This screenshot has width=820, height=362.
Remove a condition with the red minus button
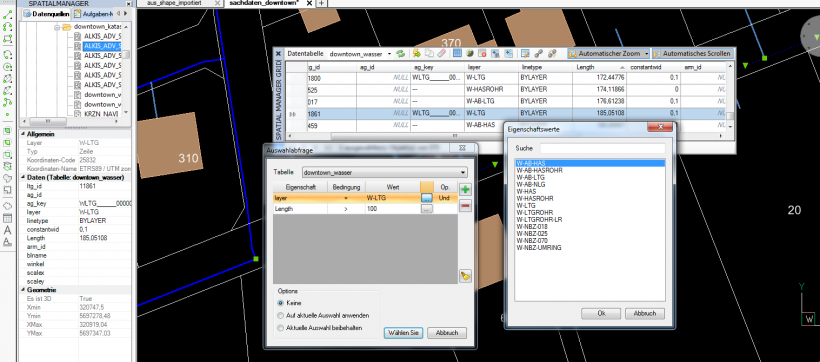click(465, 206)
